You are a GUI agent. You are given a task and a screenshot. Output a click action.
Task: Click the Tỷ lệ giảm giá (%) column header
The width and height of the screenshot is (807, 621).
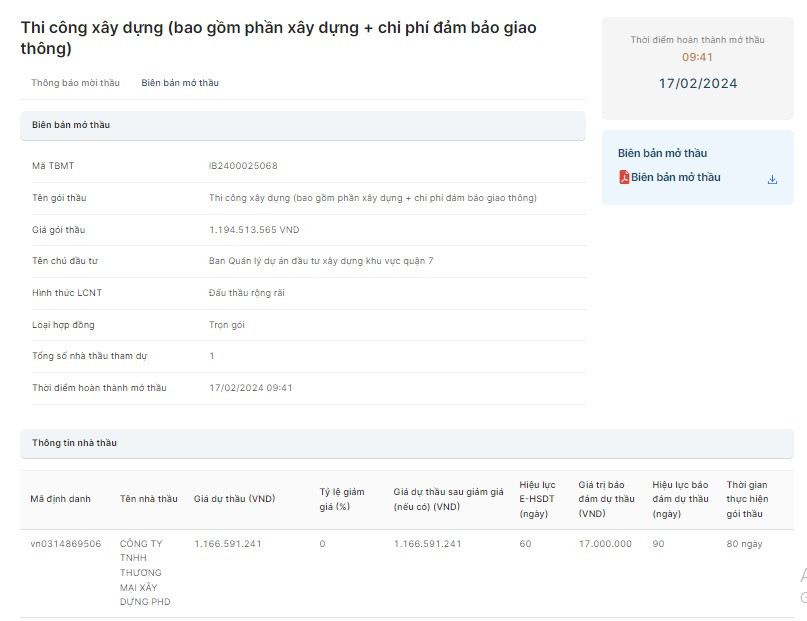point(344,498)
